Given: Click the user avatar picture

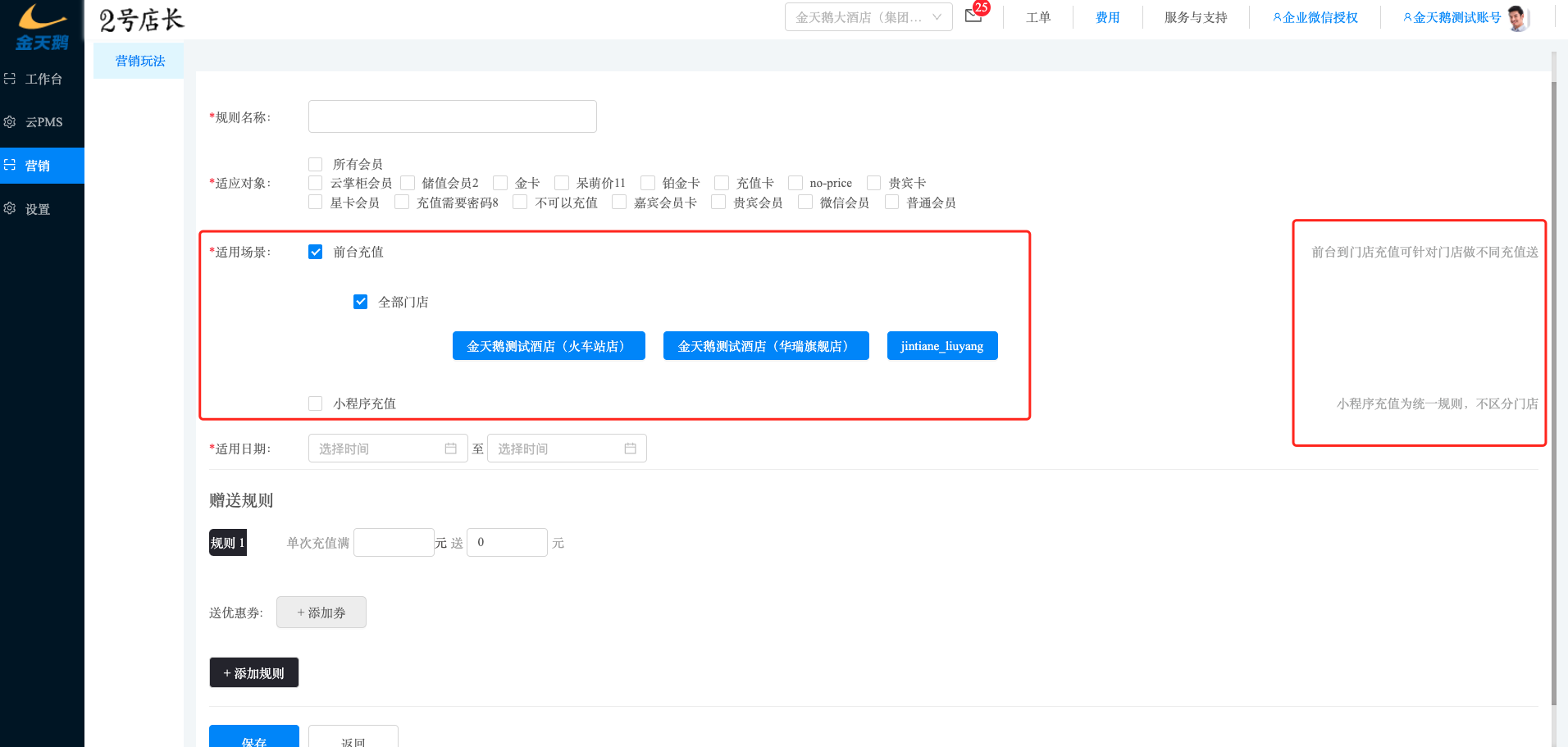Looking at the screenshot, I should [1519, 17].
